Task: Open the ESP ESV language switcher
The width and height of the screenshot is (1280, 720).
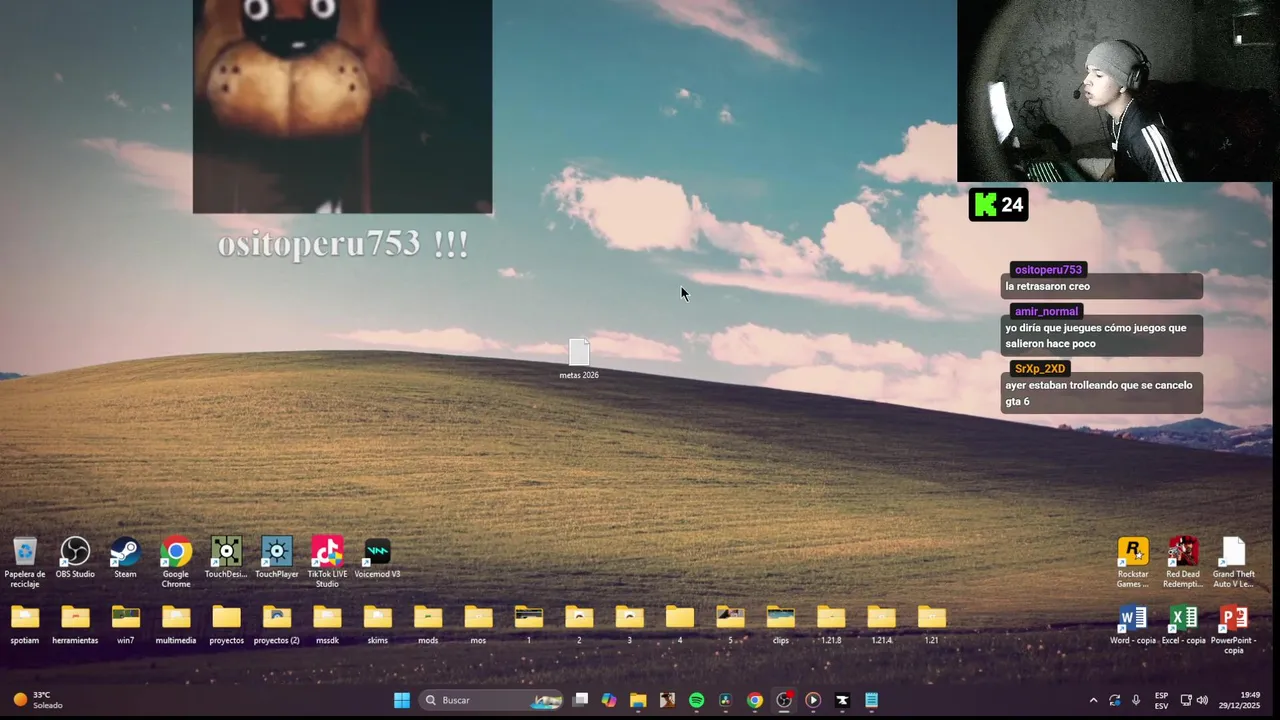Action: pyautogui.click(x=1161, y=700)
